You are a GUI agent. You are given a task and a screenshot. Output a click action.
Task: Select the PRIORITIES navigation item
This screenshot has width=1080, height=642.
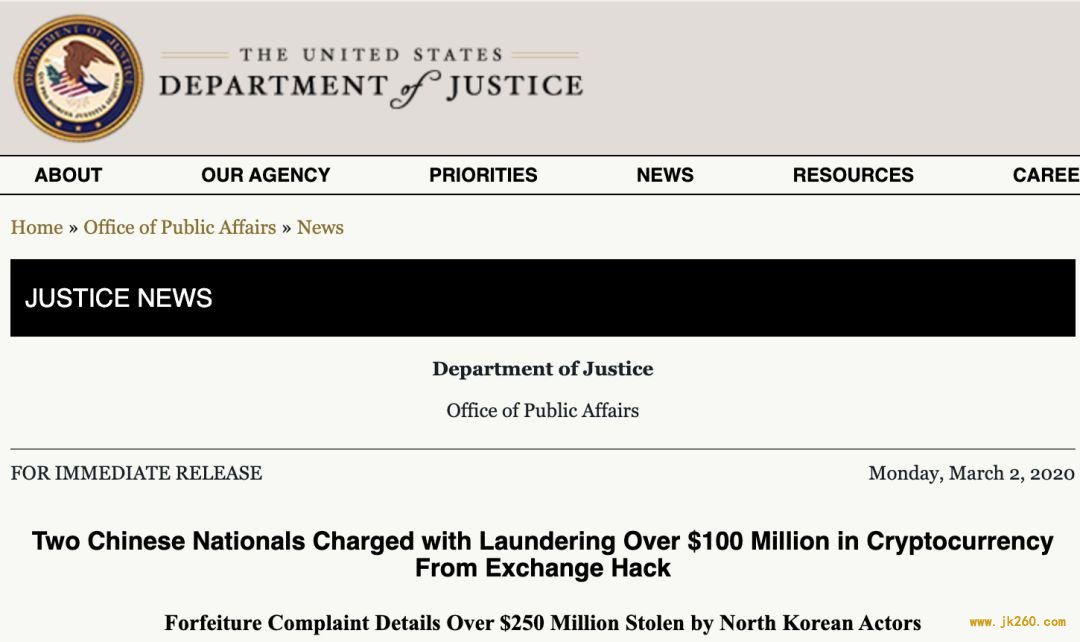click(483, 175)
